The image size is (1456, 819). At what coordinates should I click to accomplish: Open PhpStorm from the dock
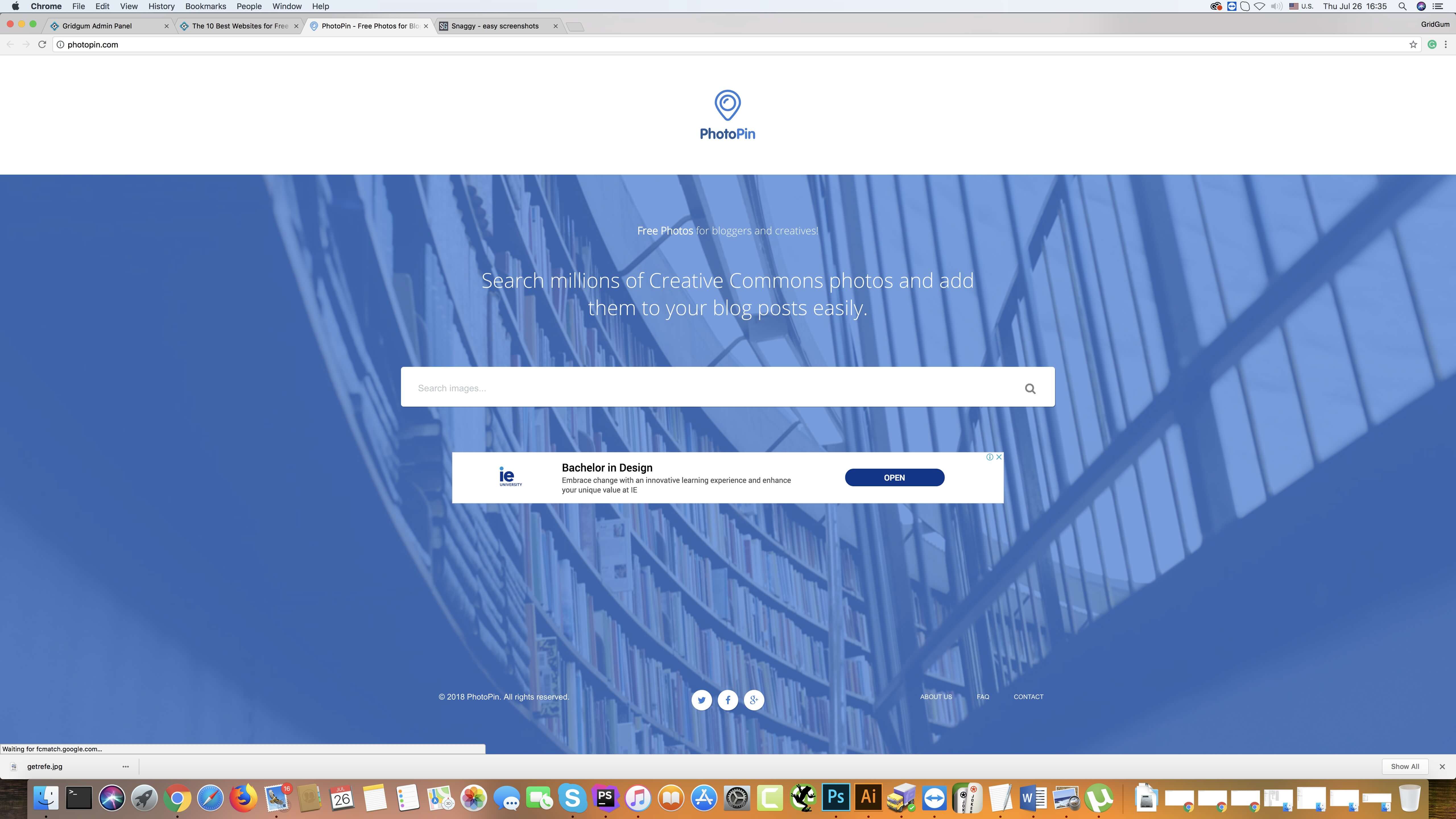click(605, 798)
